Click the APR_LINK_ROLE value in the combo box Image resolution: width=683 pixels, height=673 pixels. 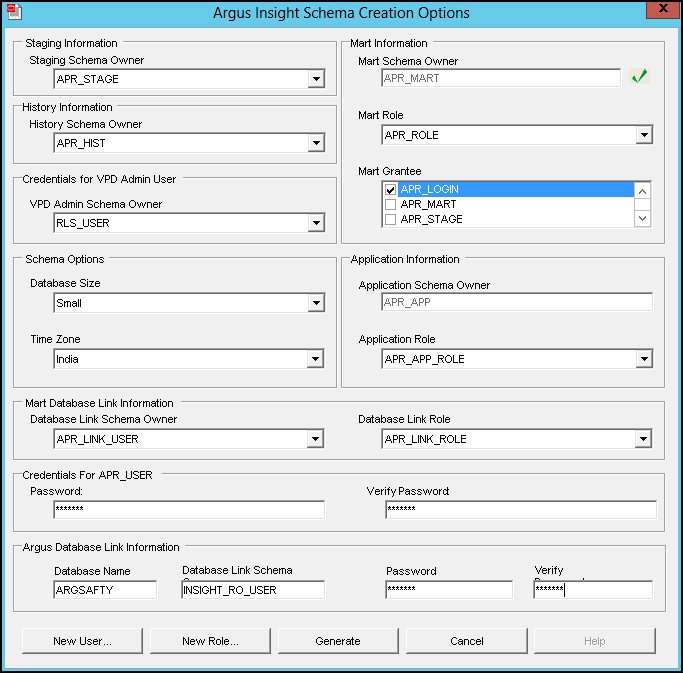[425, 439]
